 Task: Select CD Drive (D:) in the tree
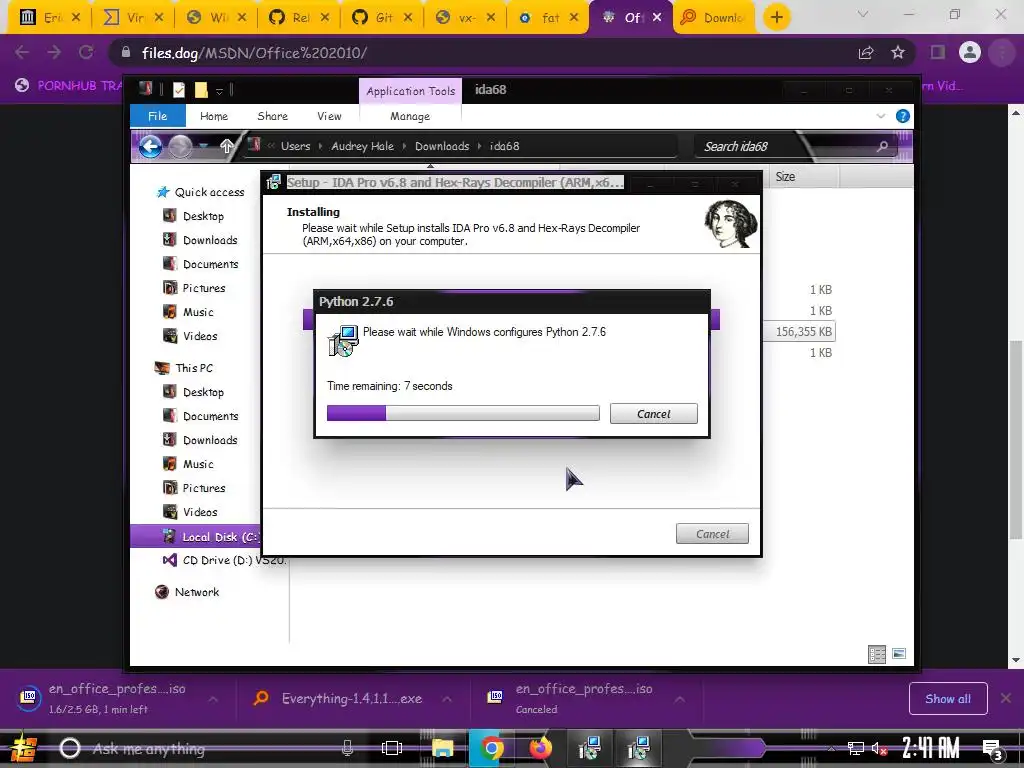[225, 560]
